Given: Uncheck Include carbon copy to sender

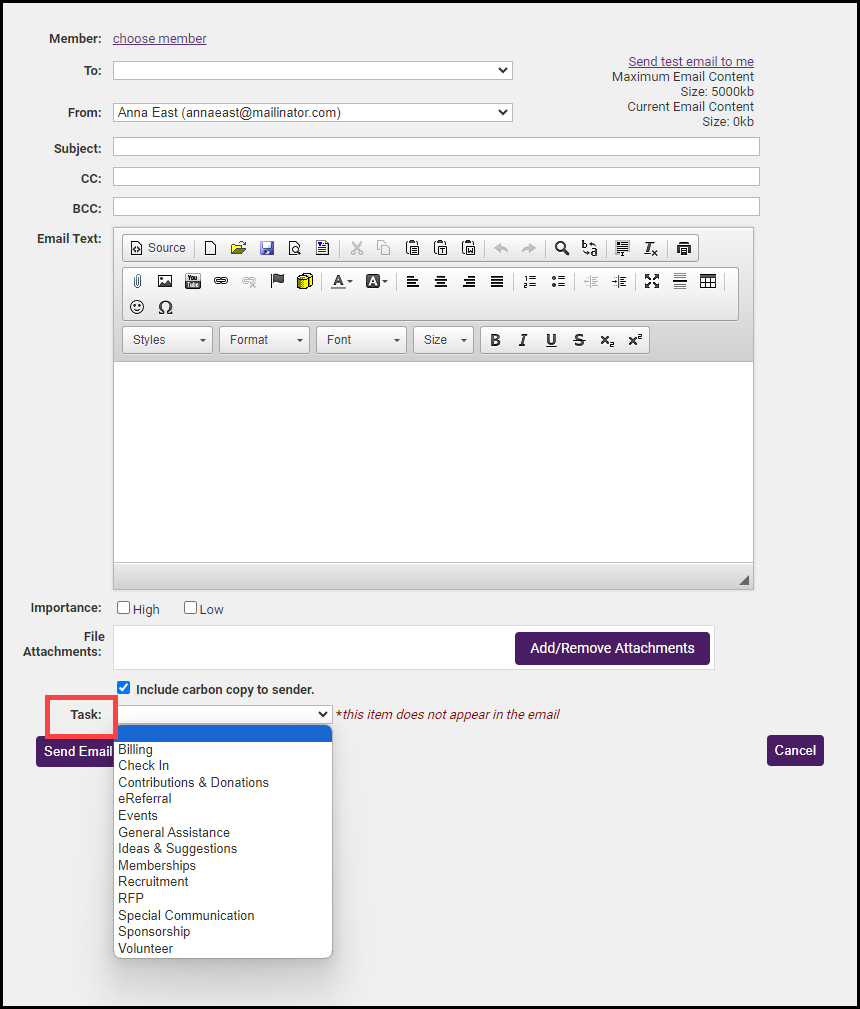Looking at the screenshot, I should tap(124, 688).
